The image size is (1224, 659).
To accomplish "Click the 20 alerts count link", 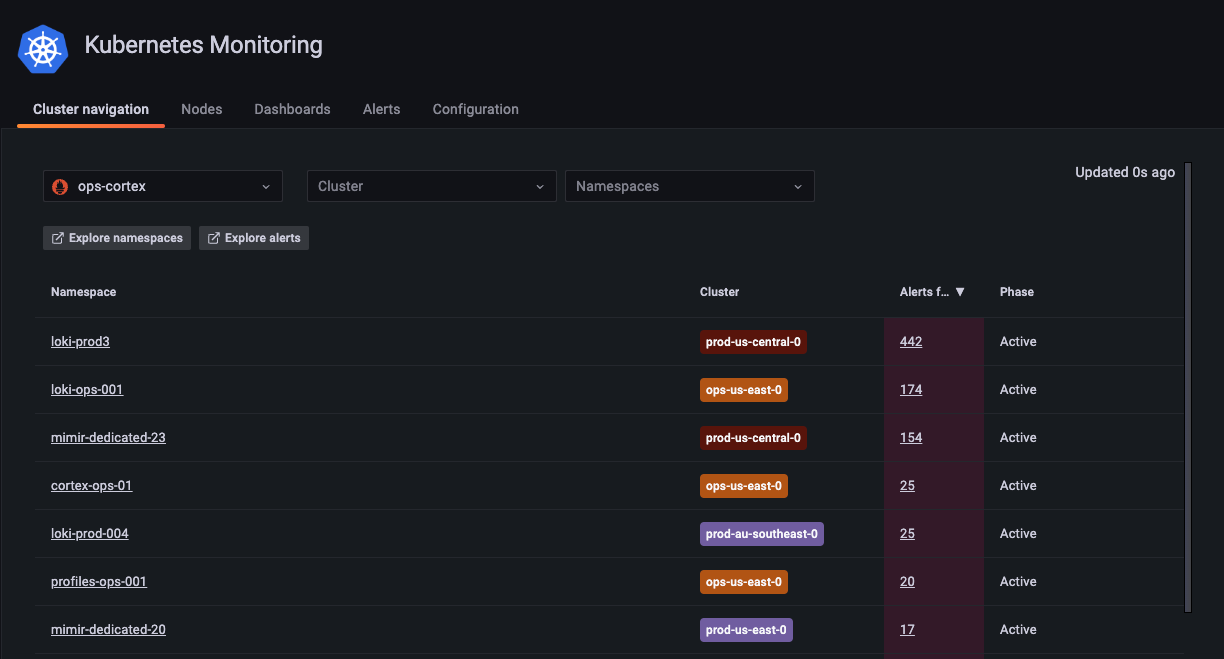I will [907, 582].
